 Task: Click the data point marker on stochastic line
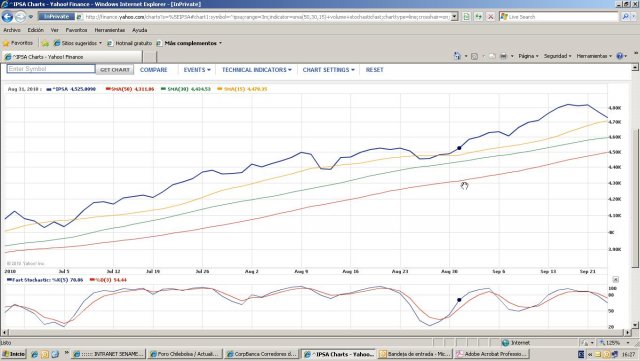[x=459, y=300]
